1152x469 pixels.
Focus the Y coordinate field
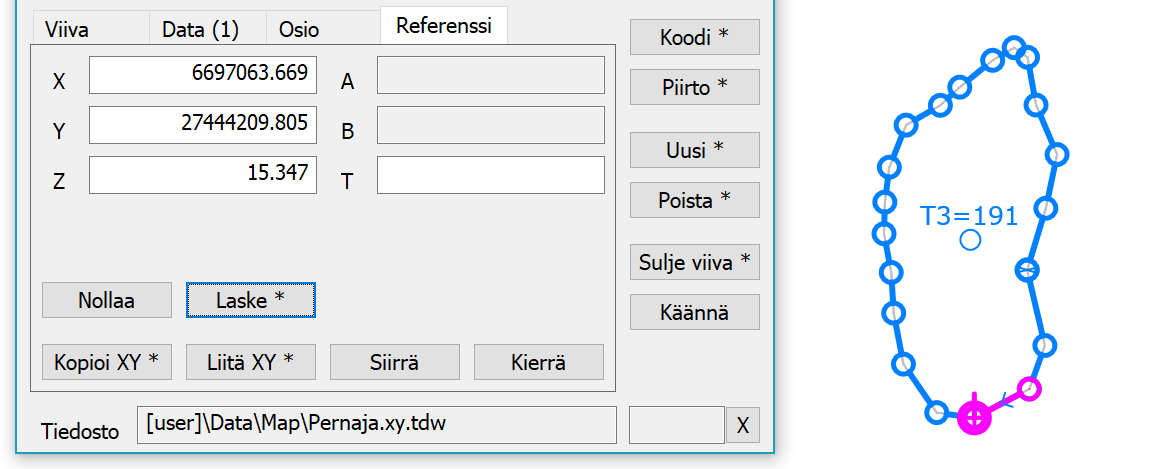[x=203, y=125]
